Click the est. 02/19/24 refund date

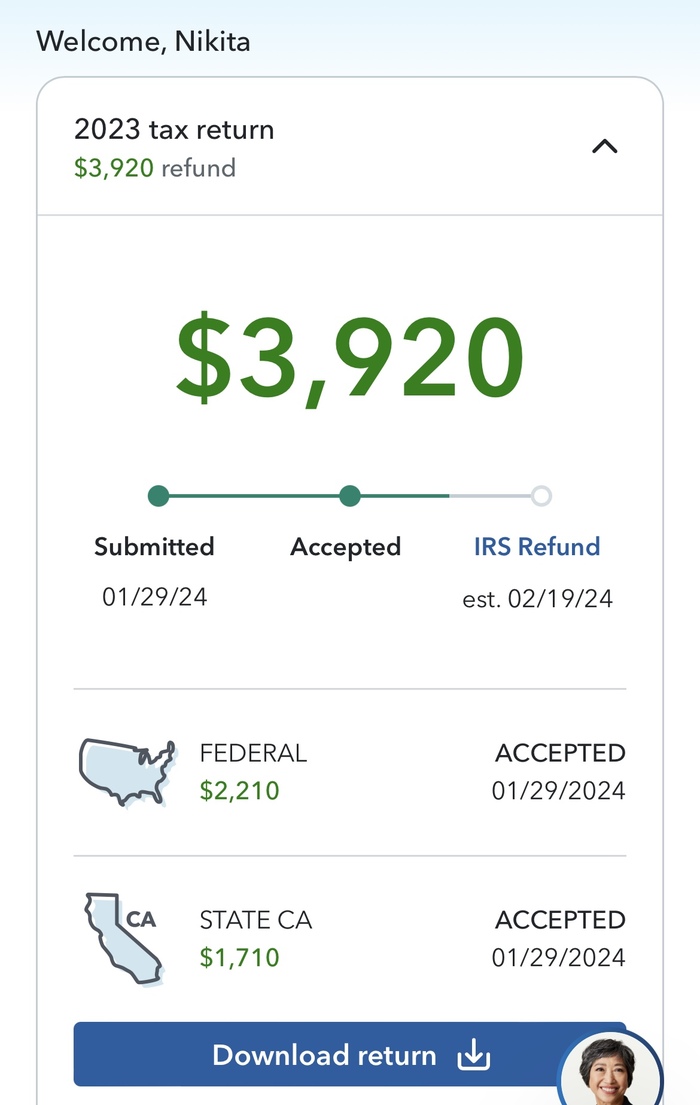(537, 599)
